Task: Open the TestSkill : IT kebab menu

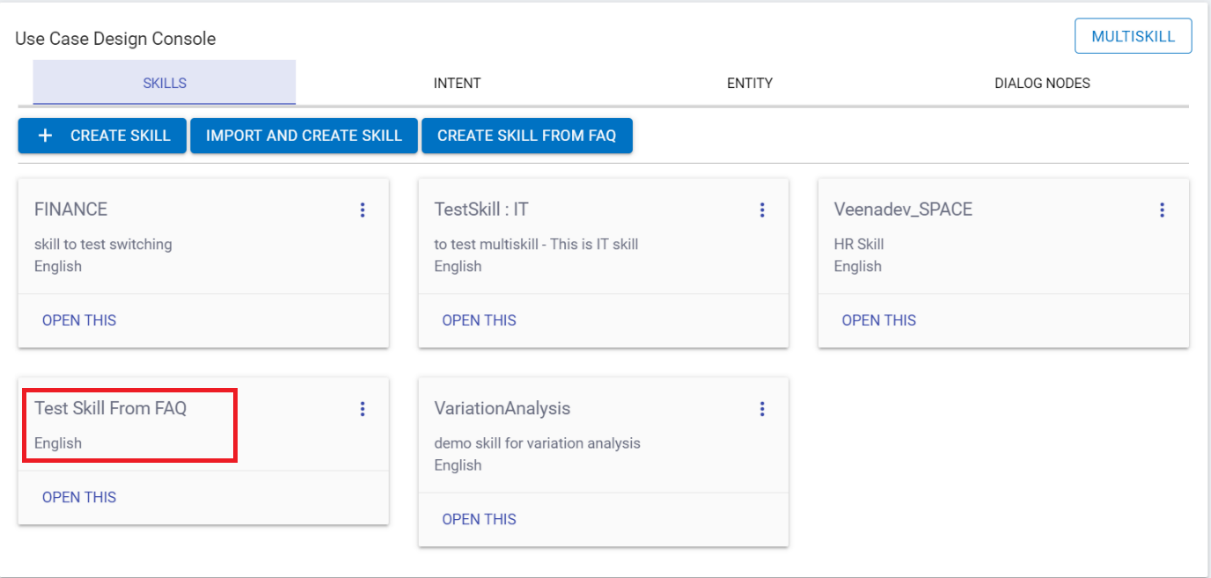Action: pos(762,210)
